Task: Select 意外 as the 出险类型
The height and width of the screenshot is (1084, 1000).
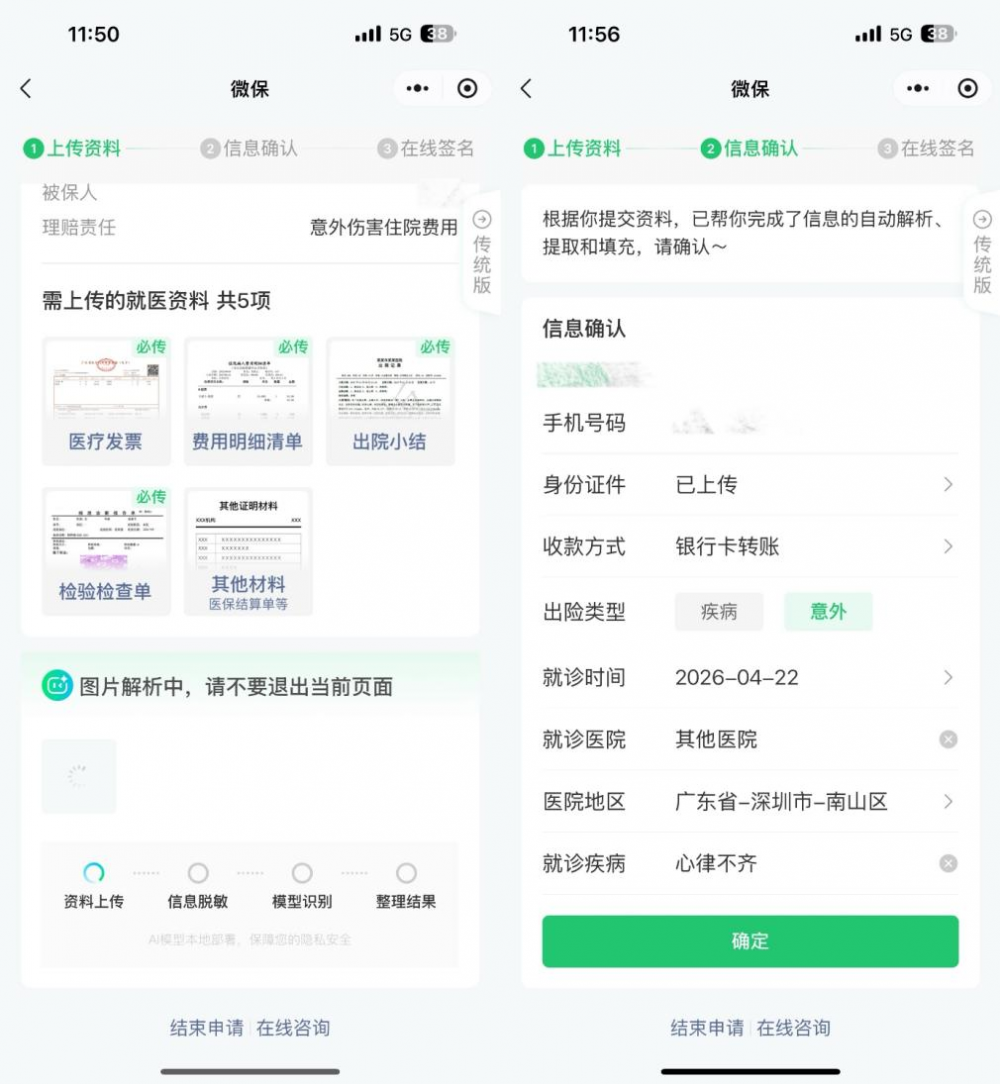Action: [828, 611]
